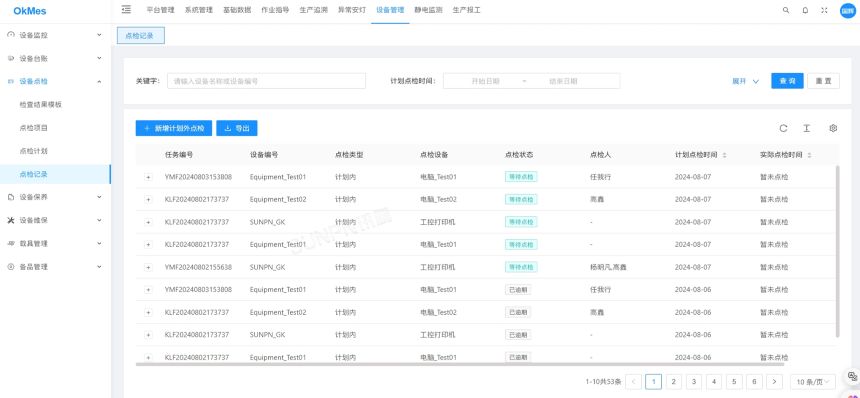Open 点检计划 in the sidebar

33,151
